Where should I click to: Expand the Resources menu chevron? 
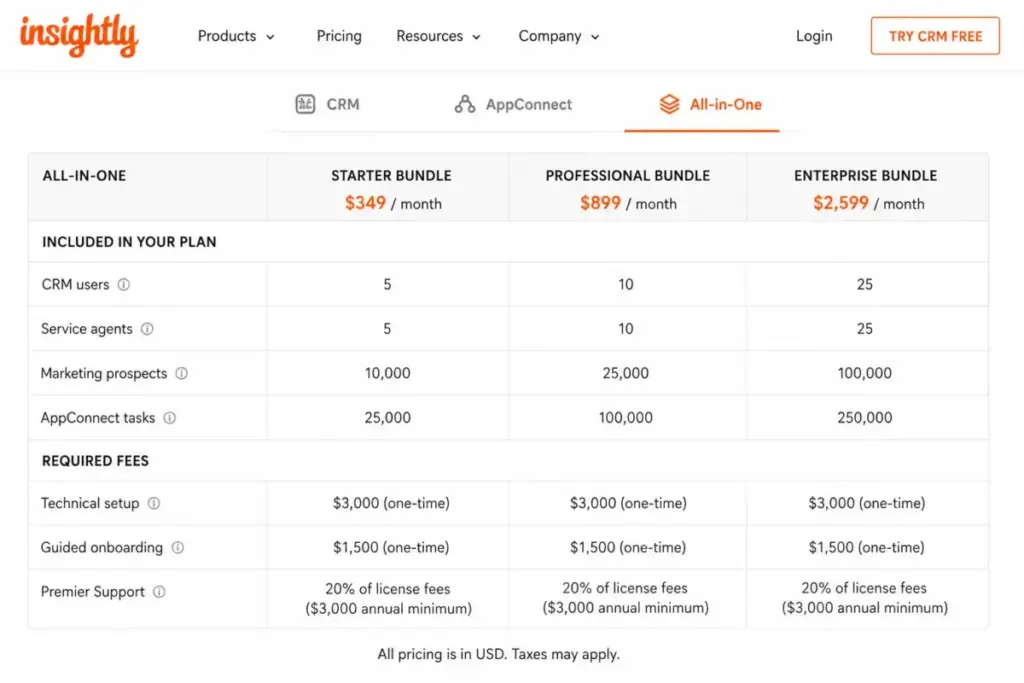(x=477, y=37)
